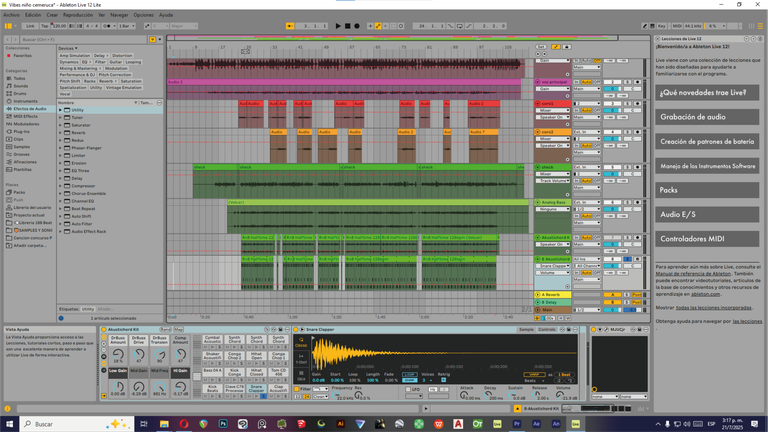Open Packs under Places
Image resolution: width=768 pixels, height=432 pixels.
pos(19,192)
